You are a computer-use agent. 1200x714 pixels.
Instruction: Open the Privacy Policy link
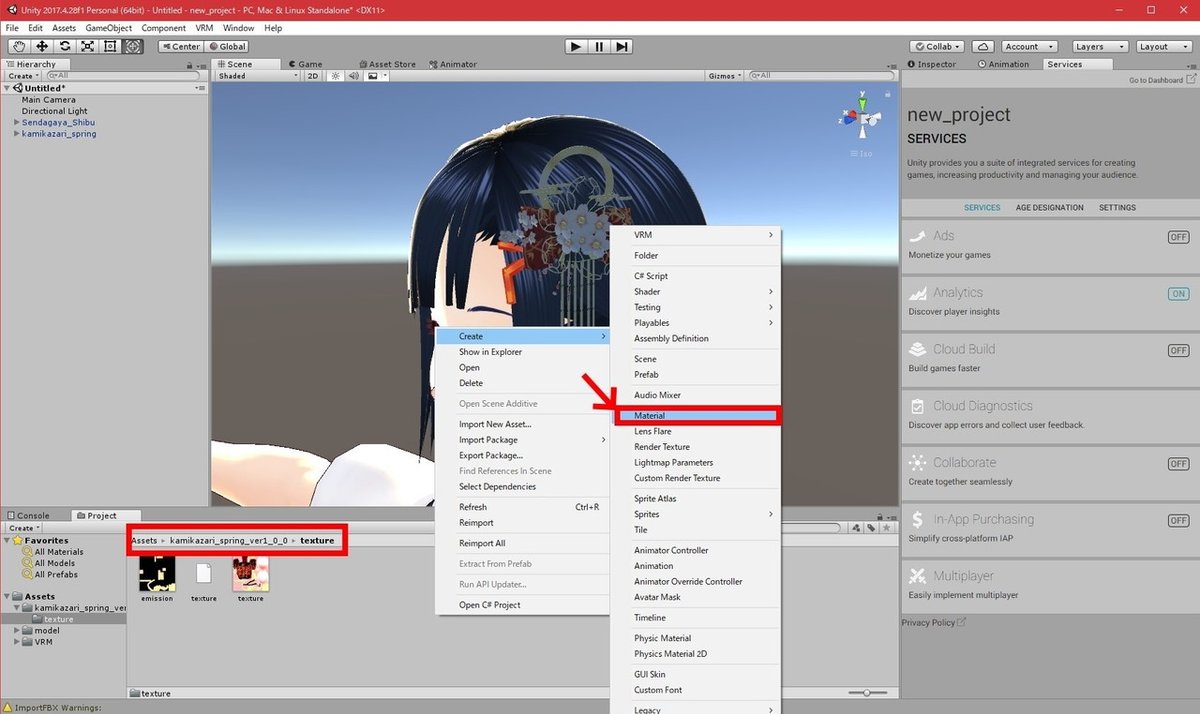click(934, 623)
